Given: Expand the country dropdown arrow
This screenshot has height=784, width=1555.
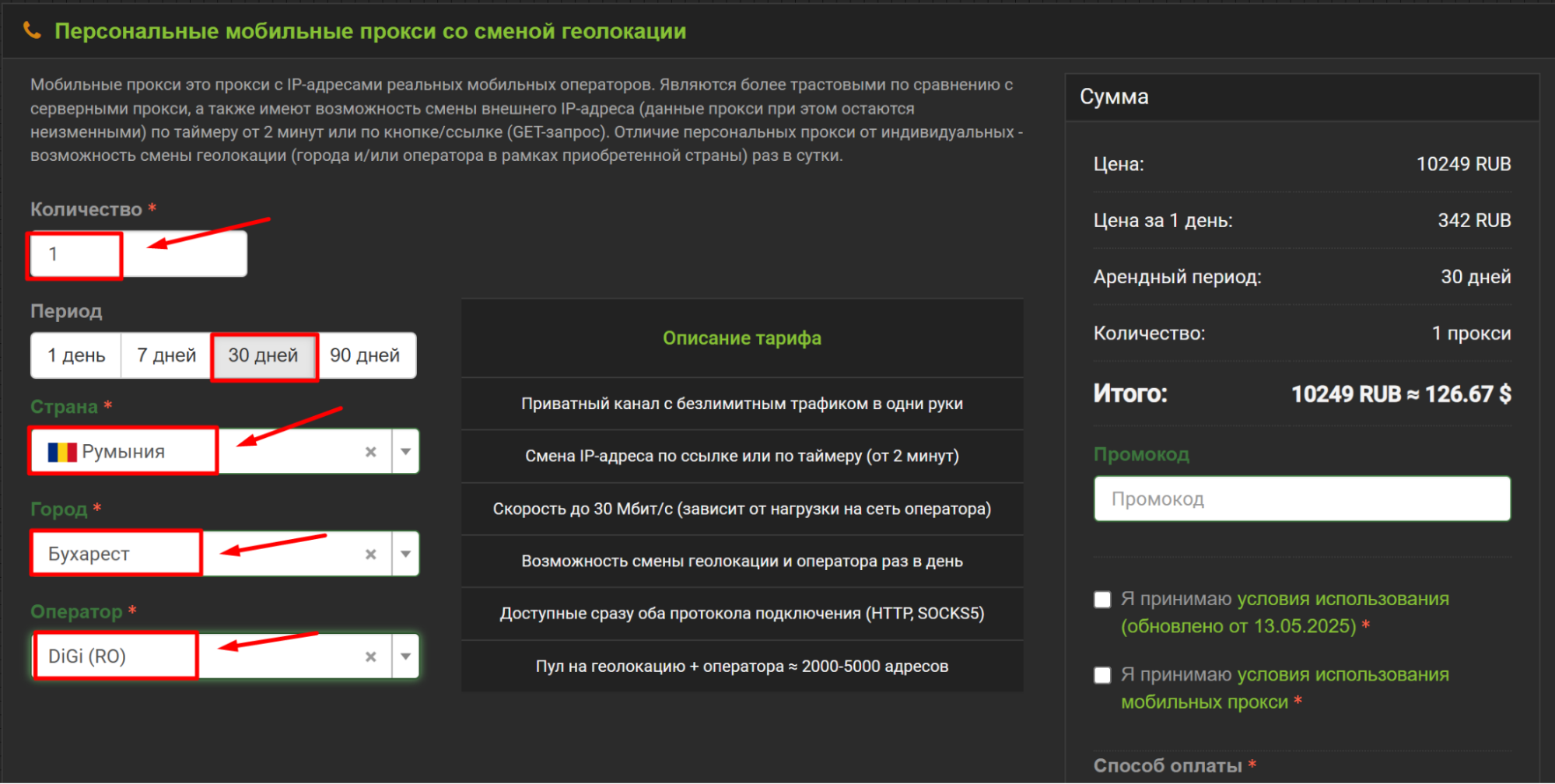Looking at the screenshot, I should [405, 452].
